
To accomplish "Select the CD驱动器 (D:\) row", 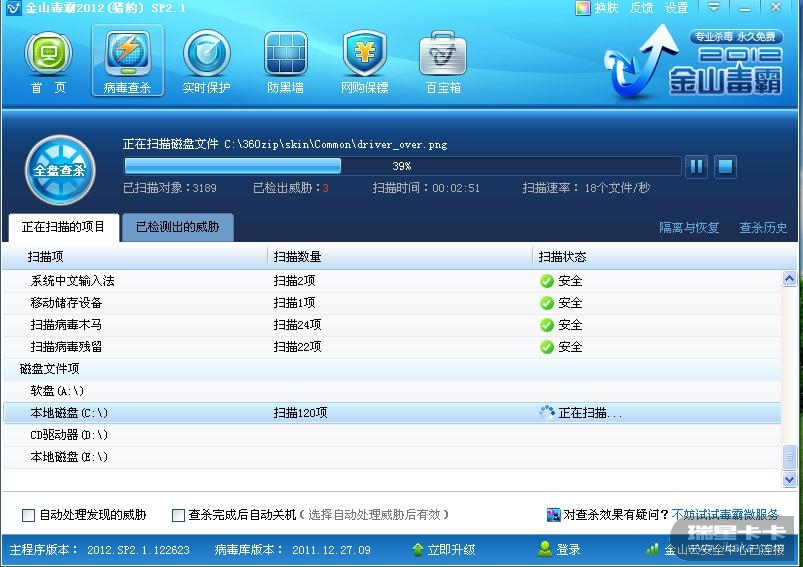I will click(x=392, y=435).
